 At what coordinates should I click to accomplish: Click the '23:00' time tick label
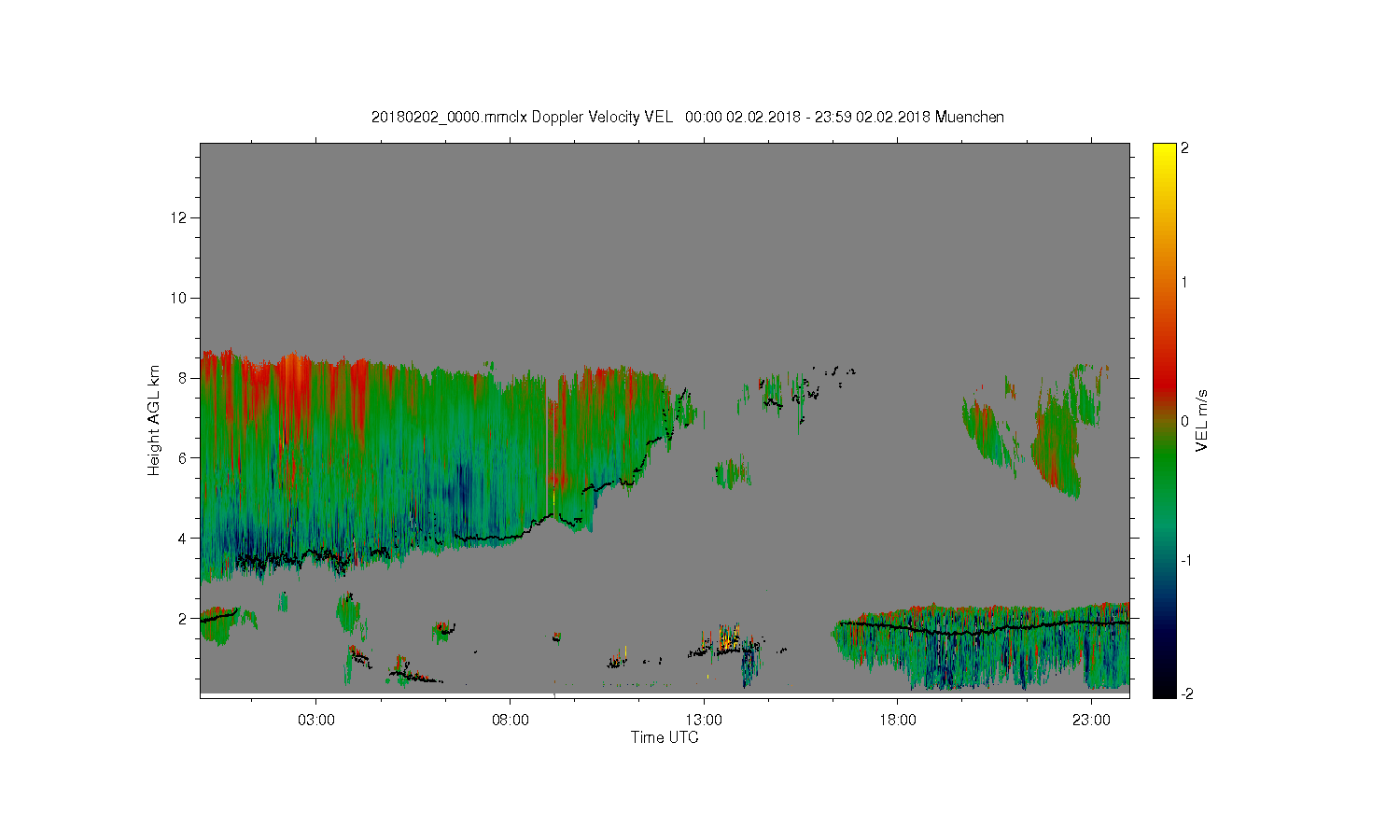[1092, 721]
